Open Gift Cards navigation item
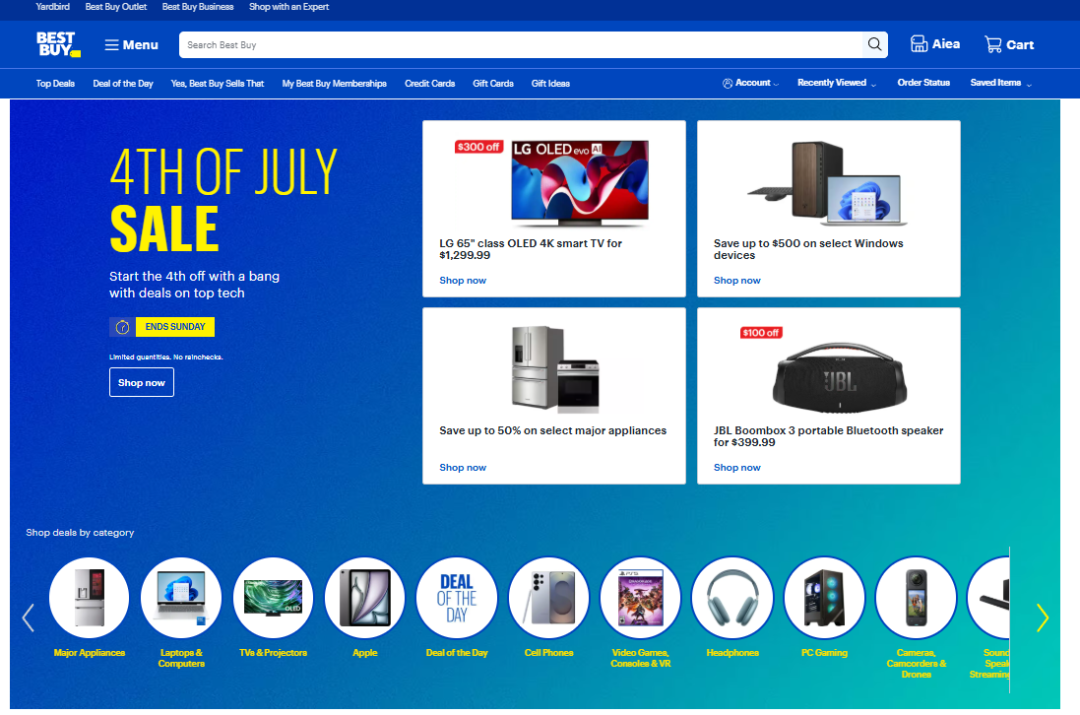 pos(492,83)
